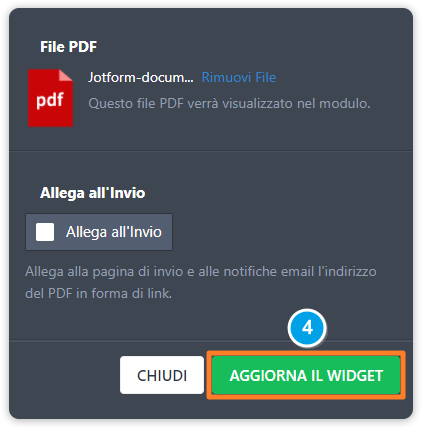Click the word AGGIORNA on the green button
The image size is (422, 429).
[x=268, y=376]
